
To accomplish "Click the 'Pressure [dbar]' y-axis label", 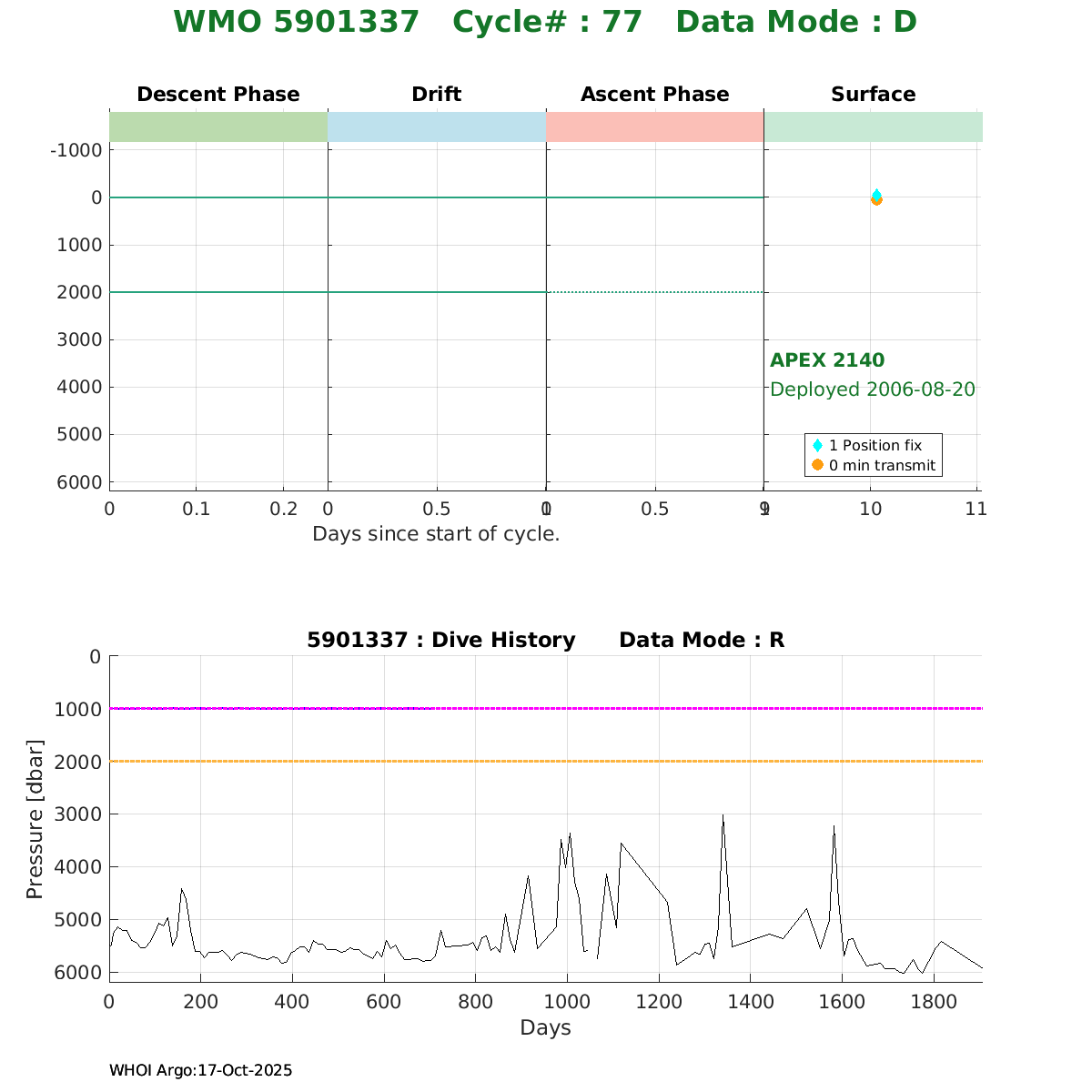I will 35,819.
